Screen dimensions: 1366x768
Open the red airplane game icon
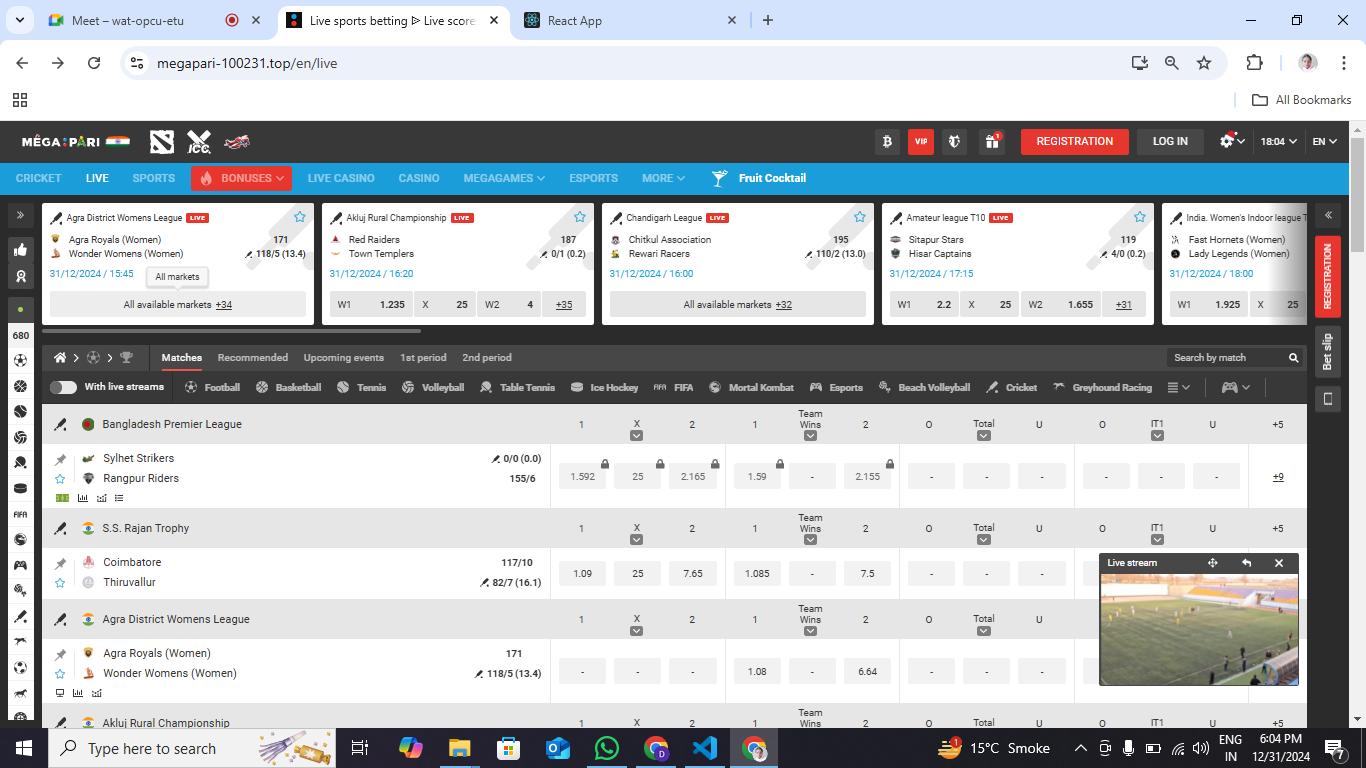tap(236, 141)
